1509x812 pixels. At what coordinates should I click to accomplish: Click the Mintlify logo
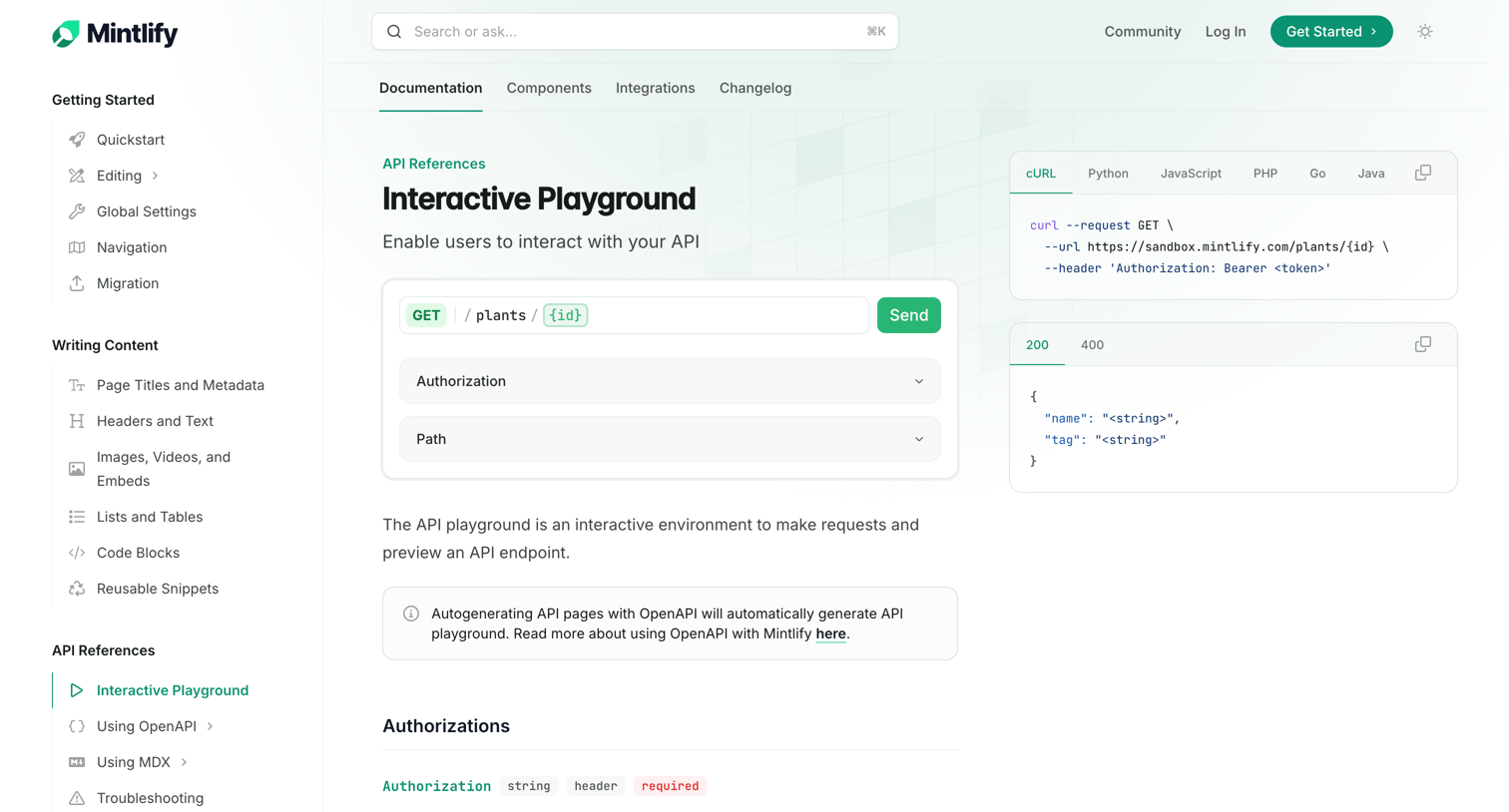pyautogui.click(x=115, y=33)
